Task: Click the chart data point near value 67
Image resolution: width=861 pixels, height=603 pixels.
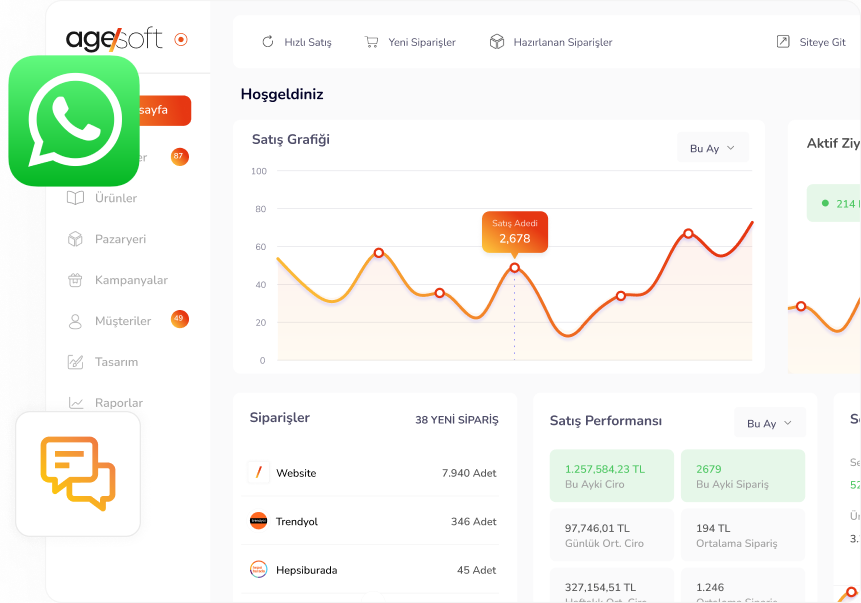Action: (x=688, y=233)
